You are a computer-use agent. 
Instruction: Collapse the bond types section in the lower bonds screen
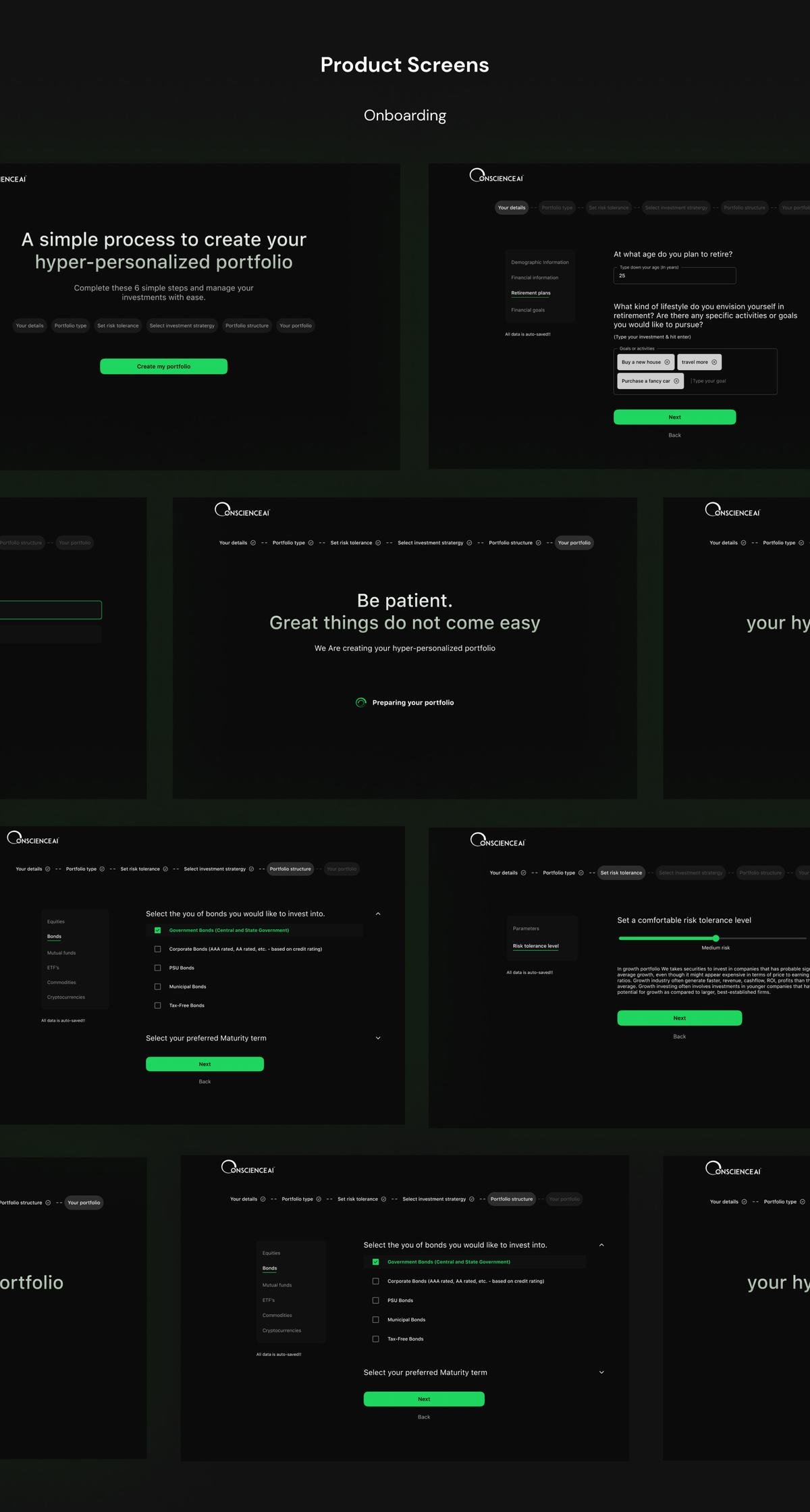[601, 1245]
